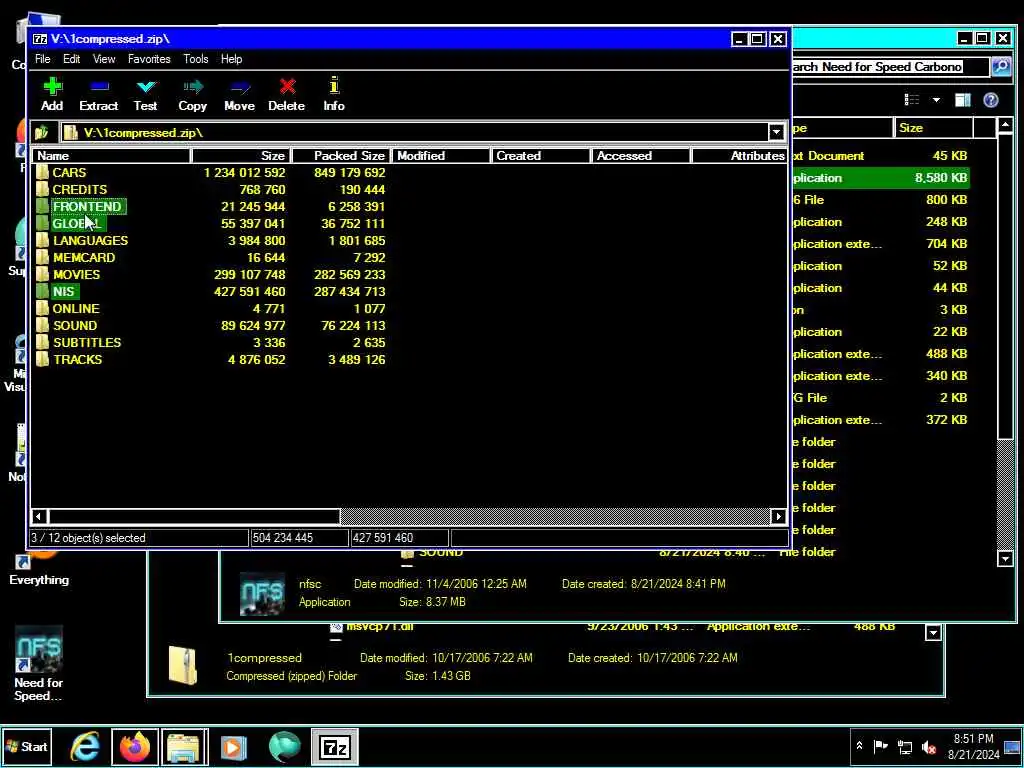Sort by the Attributes column header
1024x768 pixels.
[x=740, y=155]
